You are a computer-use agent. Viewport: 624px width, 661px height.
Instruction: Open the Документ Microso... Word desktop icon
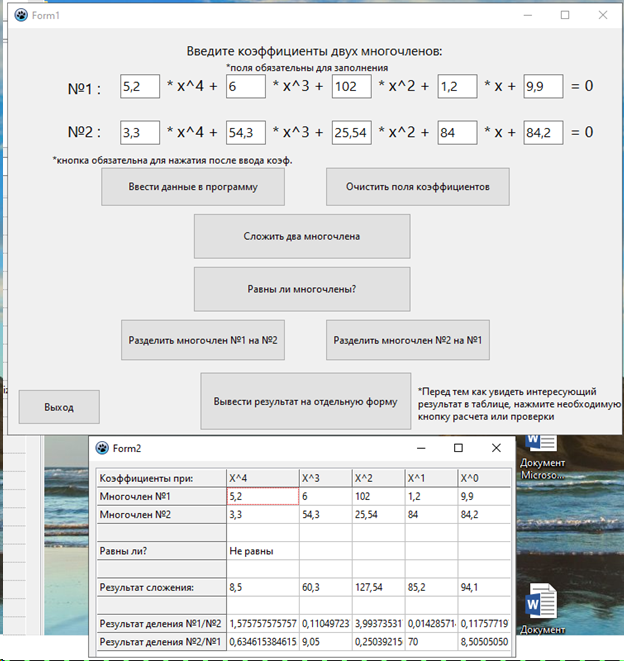point(542,457)
